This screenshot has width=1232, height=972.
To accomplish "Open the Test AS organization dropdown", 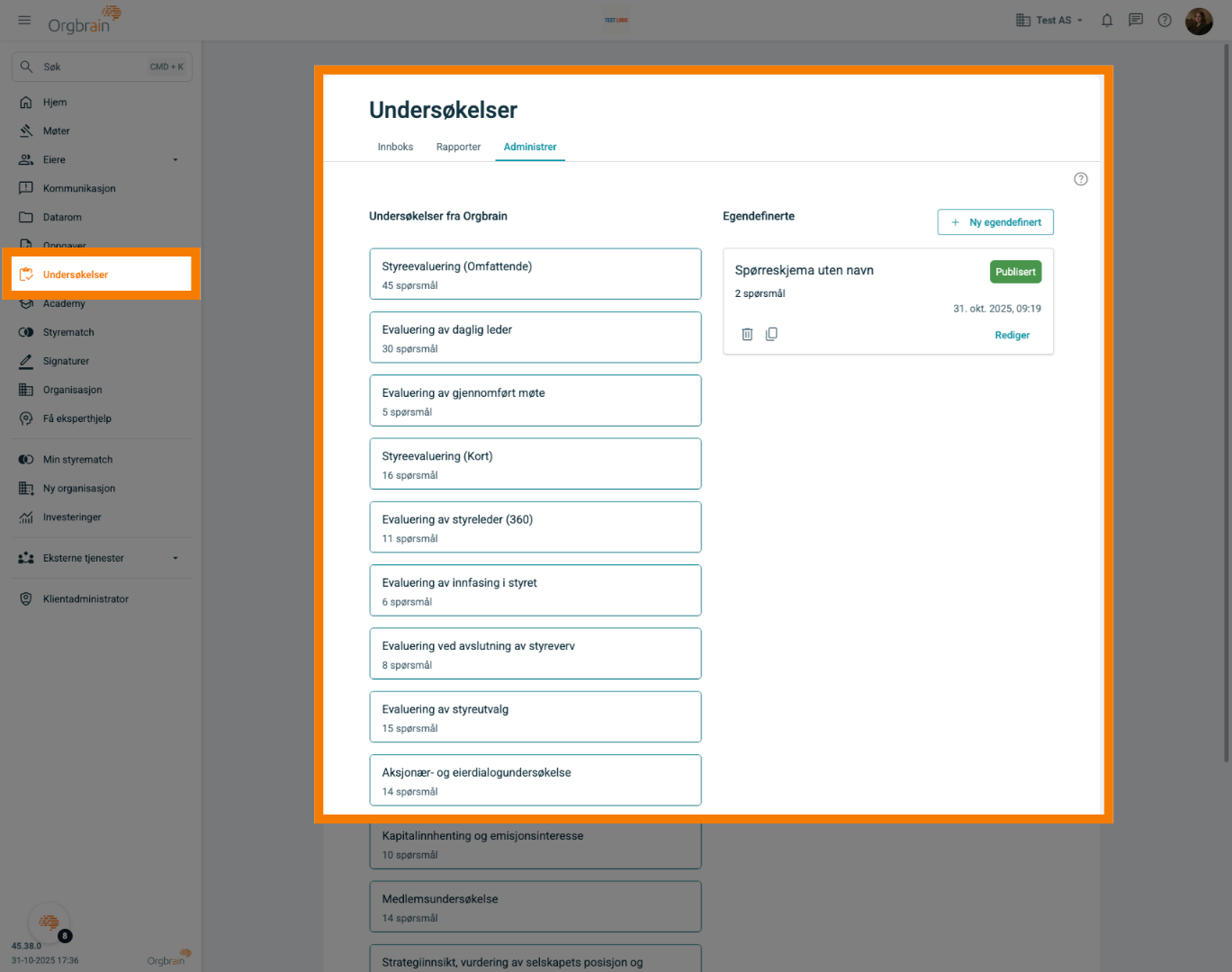I will (1049, 20).
